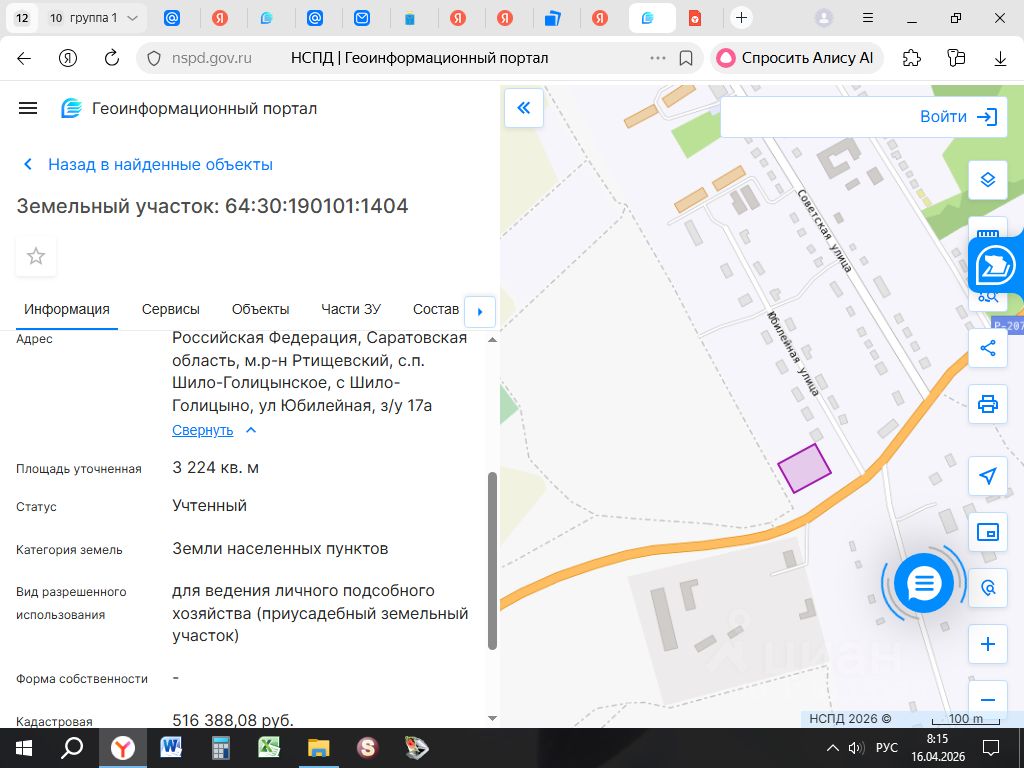Click the info panel scroll-up arrow
The image size is (1024, 768).
tap(492, 340)
